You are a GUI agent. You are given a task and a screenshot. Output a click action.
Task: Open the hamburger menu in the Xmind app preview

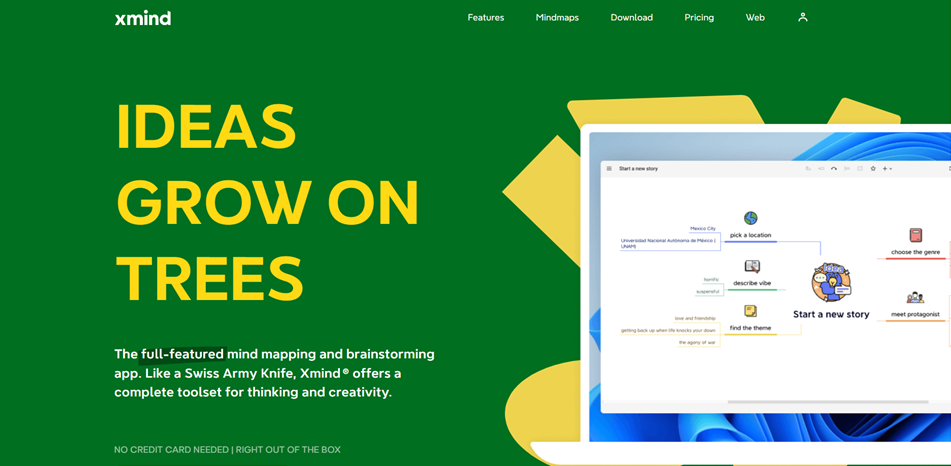click(609, 169)
